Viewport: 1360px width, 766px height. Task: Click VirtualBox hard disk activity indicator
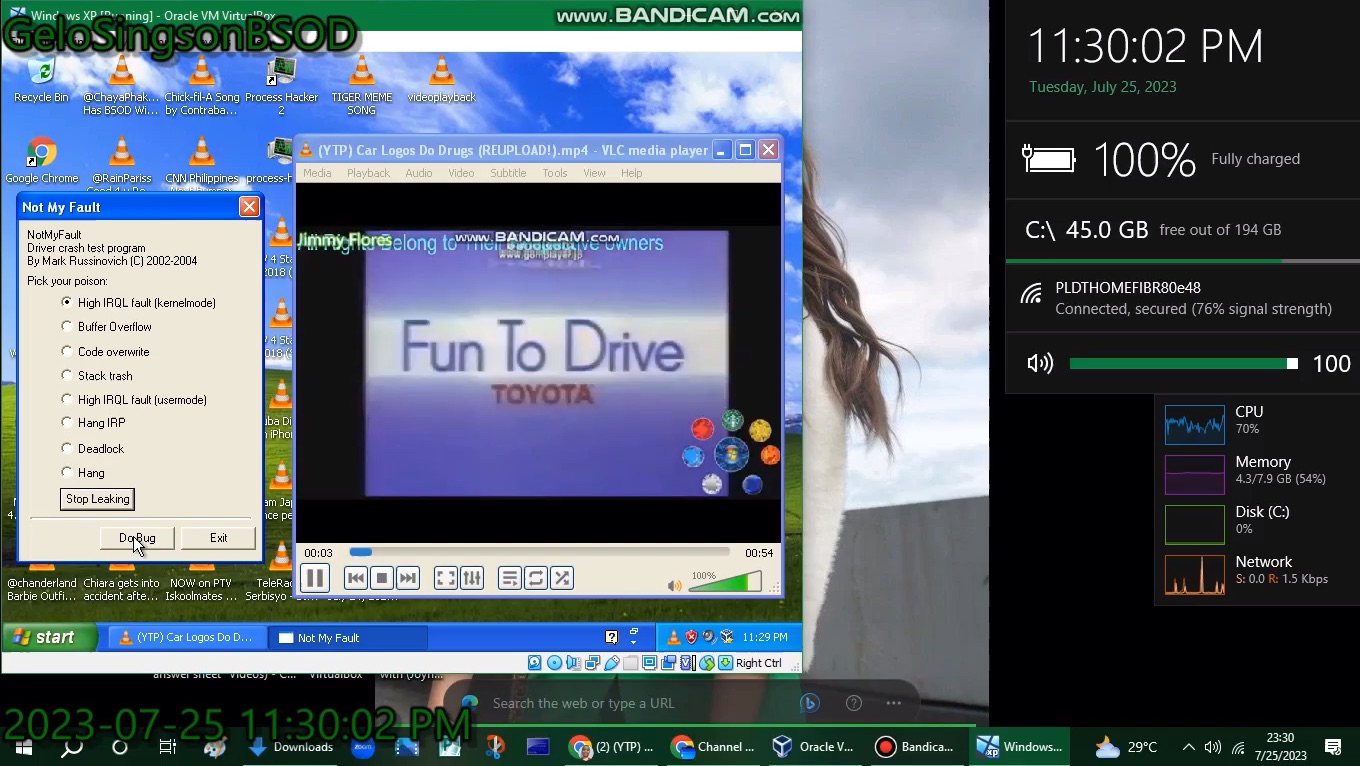(x=535, y=663)
